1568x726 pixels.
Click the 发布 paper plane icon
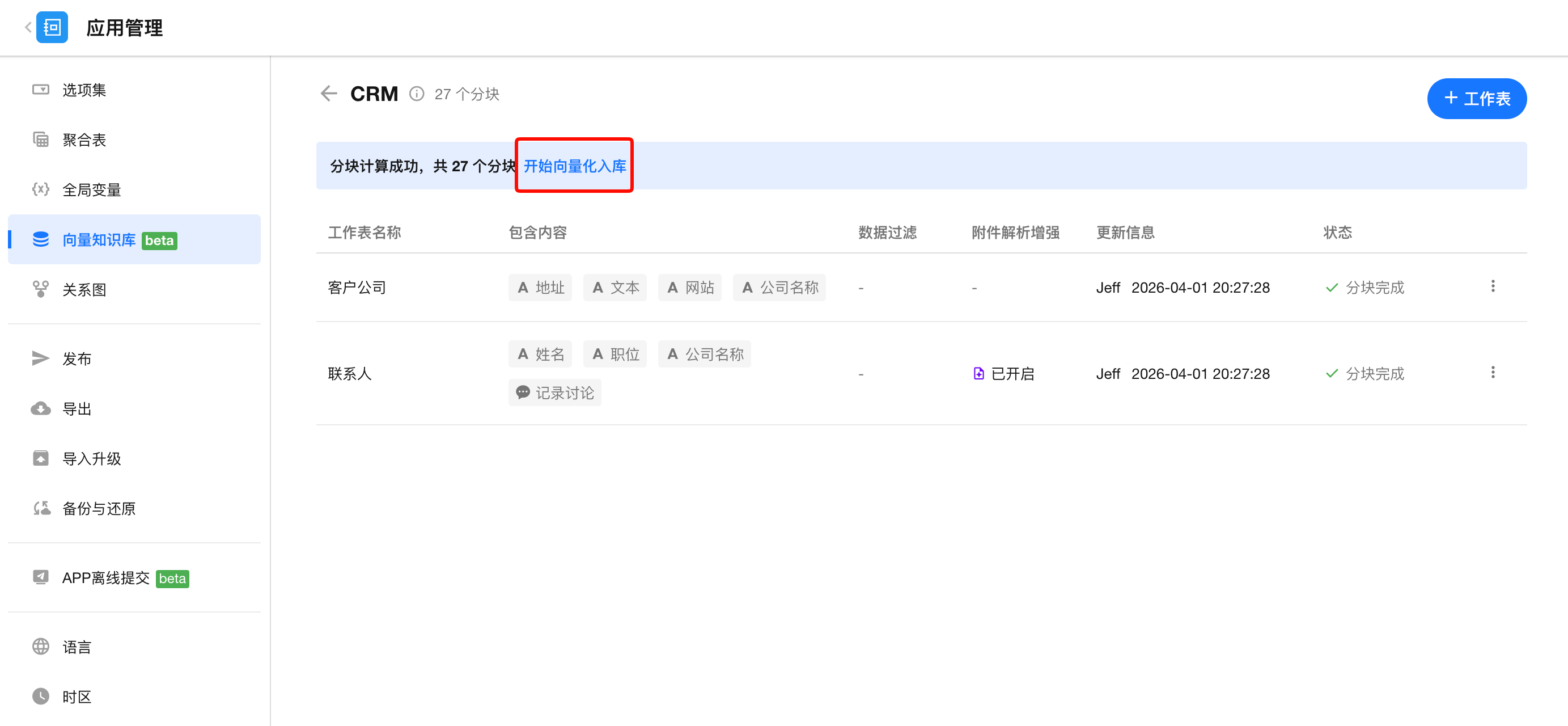point(41,358)
